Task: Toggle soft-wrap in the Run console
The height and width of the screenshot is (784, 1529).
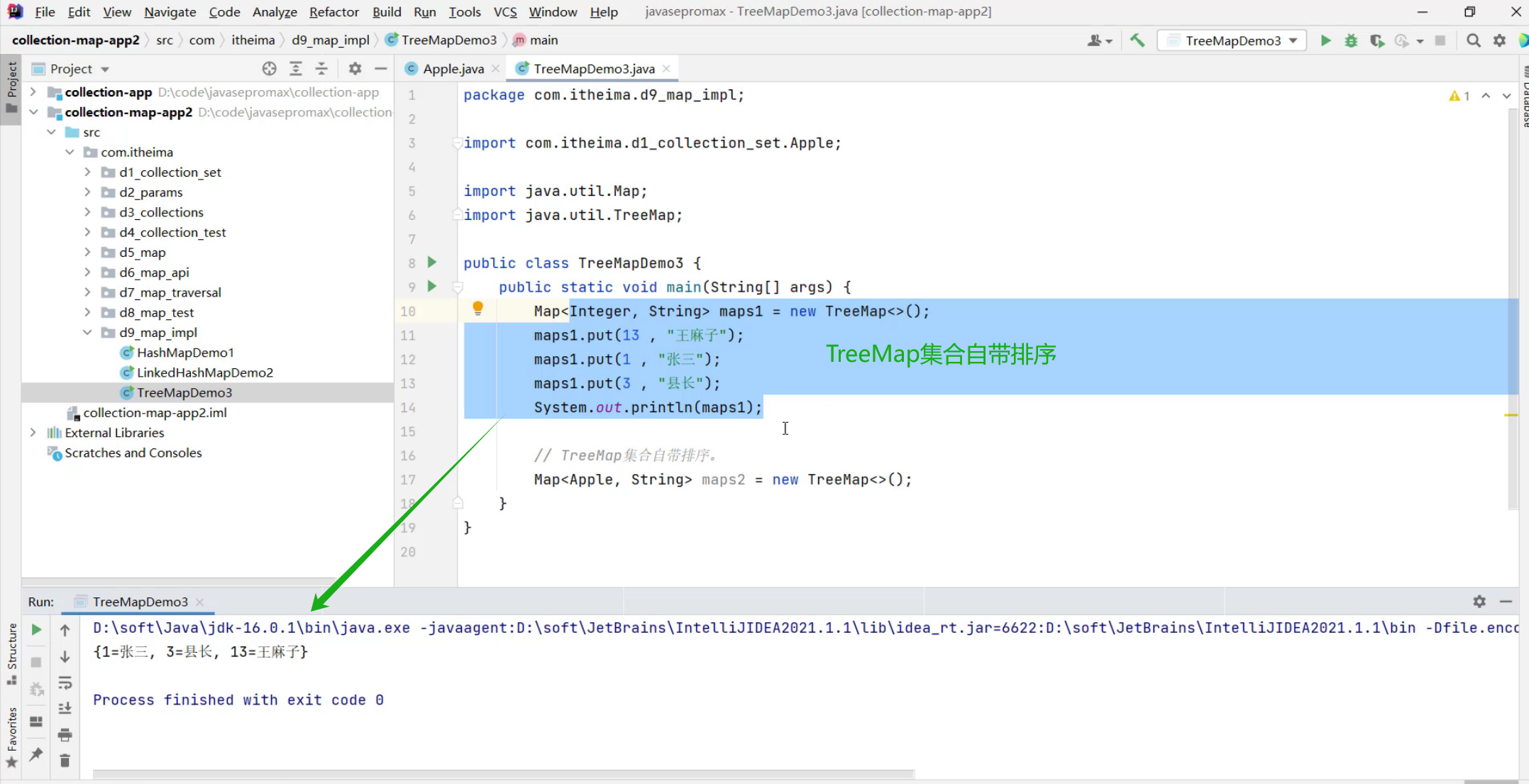Action: point(65,683)
